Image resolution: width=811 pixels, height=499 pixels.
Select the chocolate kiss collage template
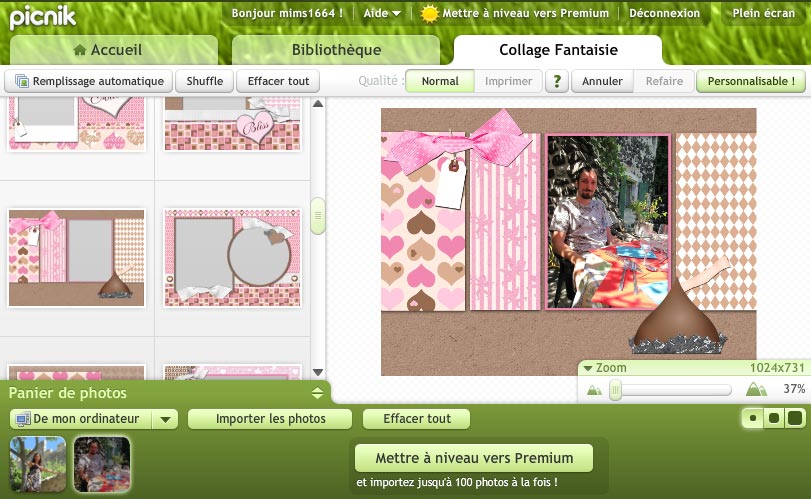point(77,258)
